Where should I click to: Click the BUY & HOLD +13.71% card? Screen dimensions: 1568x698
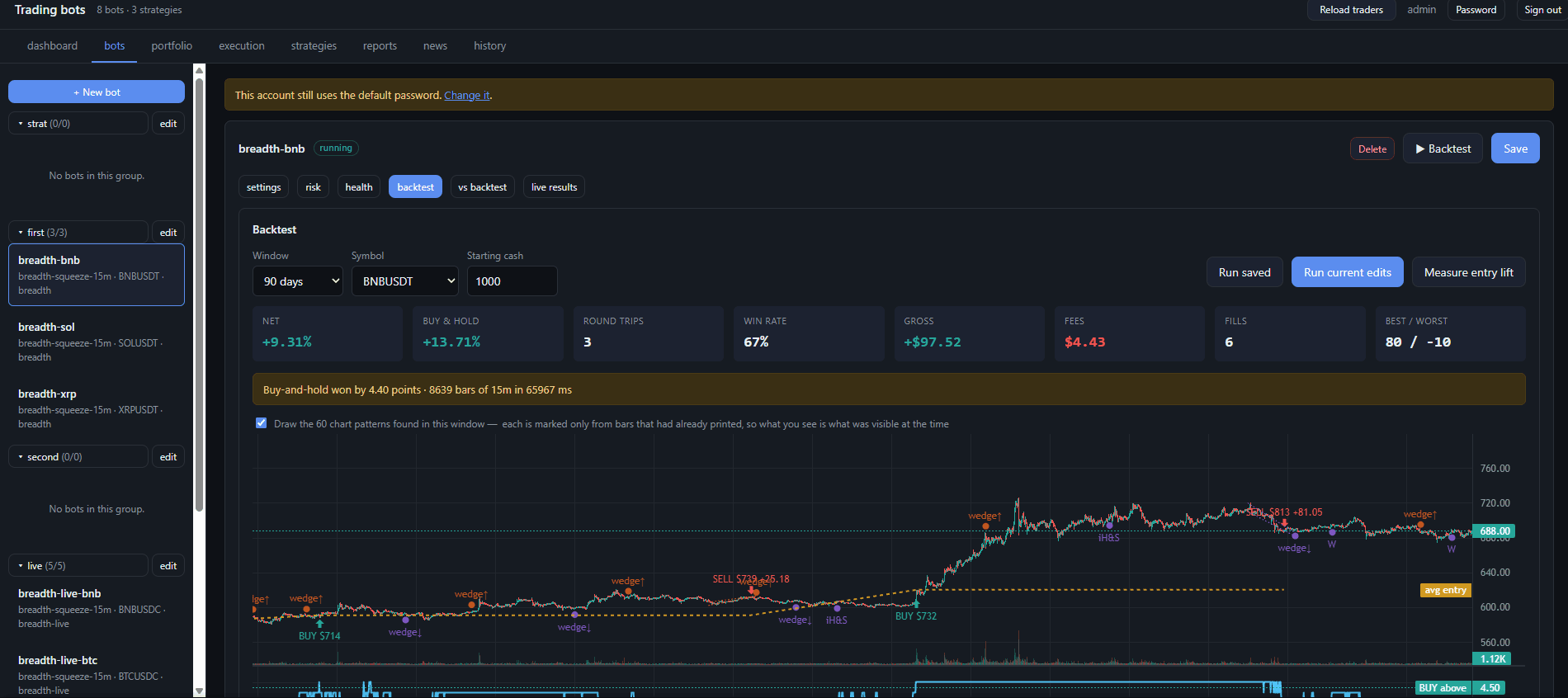488,333
